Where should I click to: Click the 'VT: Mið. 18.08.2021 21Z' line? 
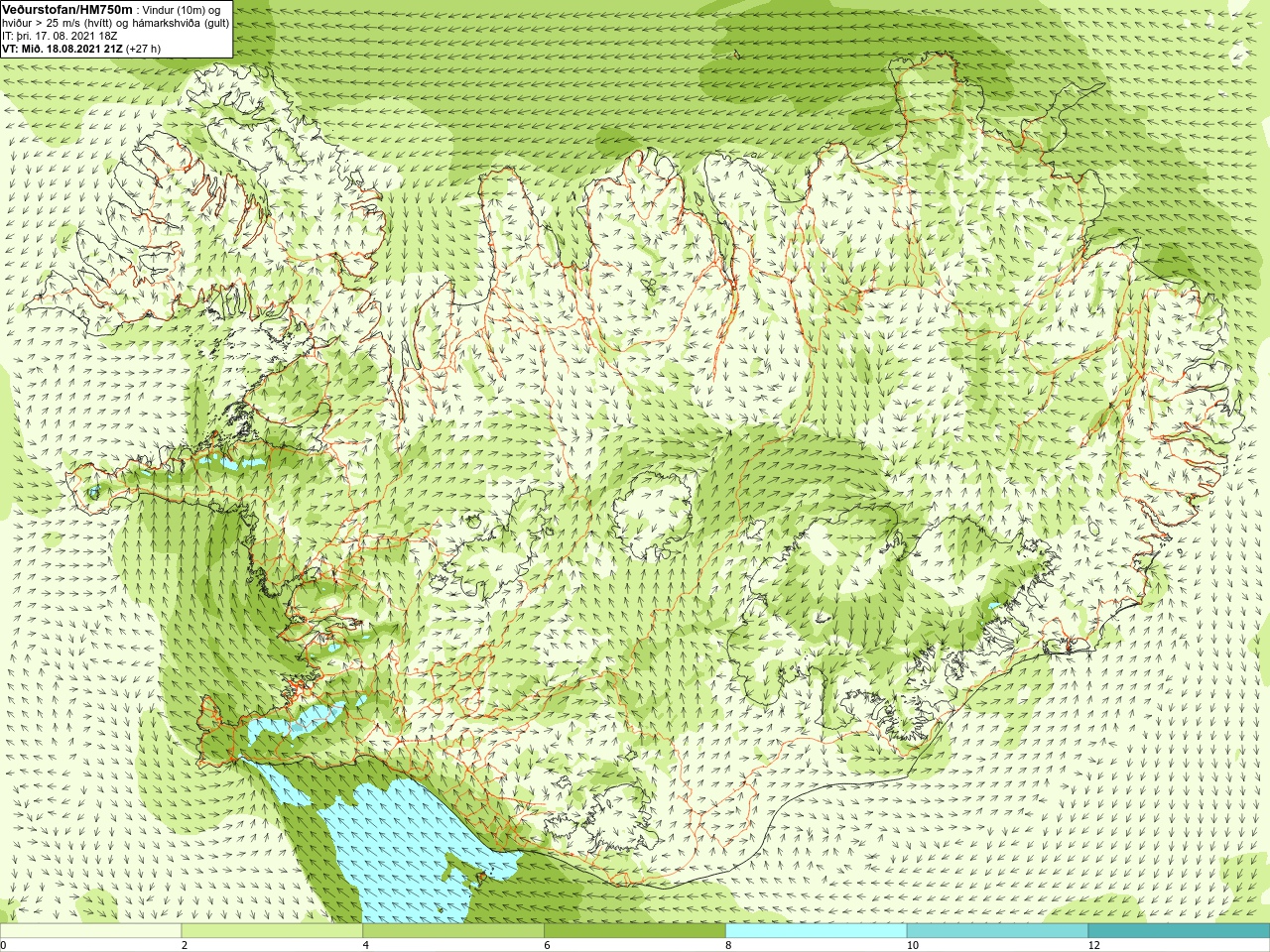[x=81, y=48]
